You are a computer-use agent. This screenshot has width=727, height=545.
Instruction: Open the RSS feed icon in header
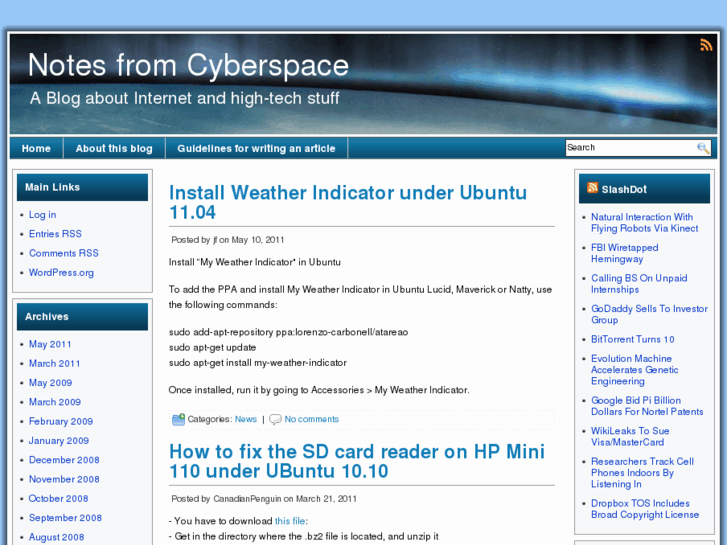pyautogui.click(x=706, y=45)
